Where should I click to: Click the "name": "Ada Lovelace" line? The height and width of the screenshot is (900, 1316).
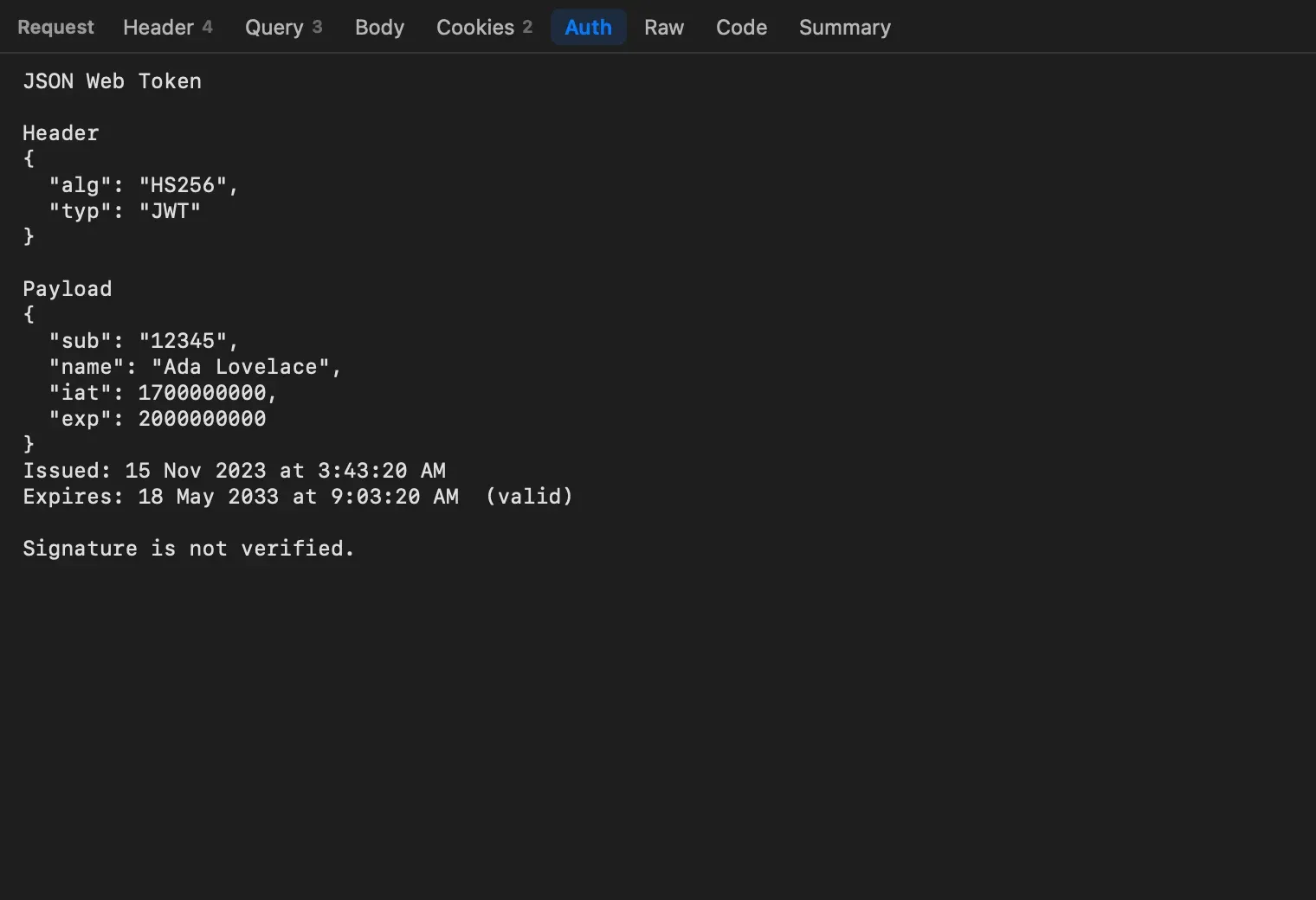click(x=196, y=367)
